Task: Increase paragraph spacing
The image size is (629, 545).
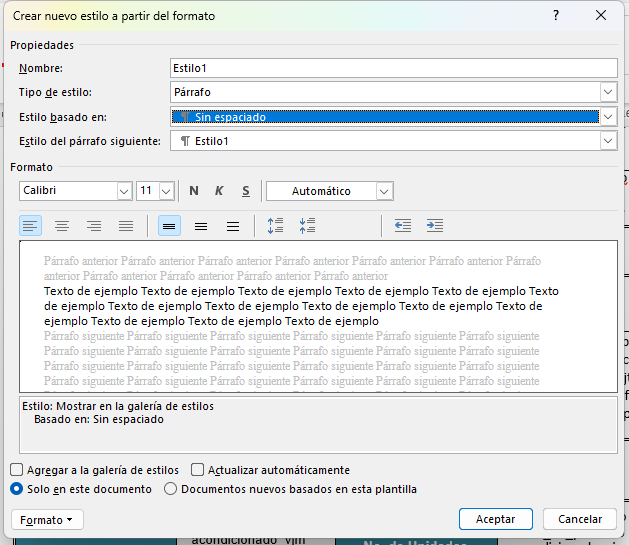Action: click(275, 226)
